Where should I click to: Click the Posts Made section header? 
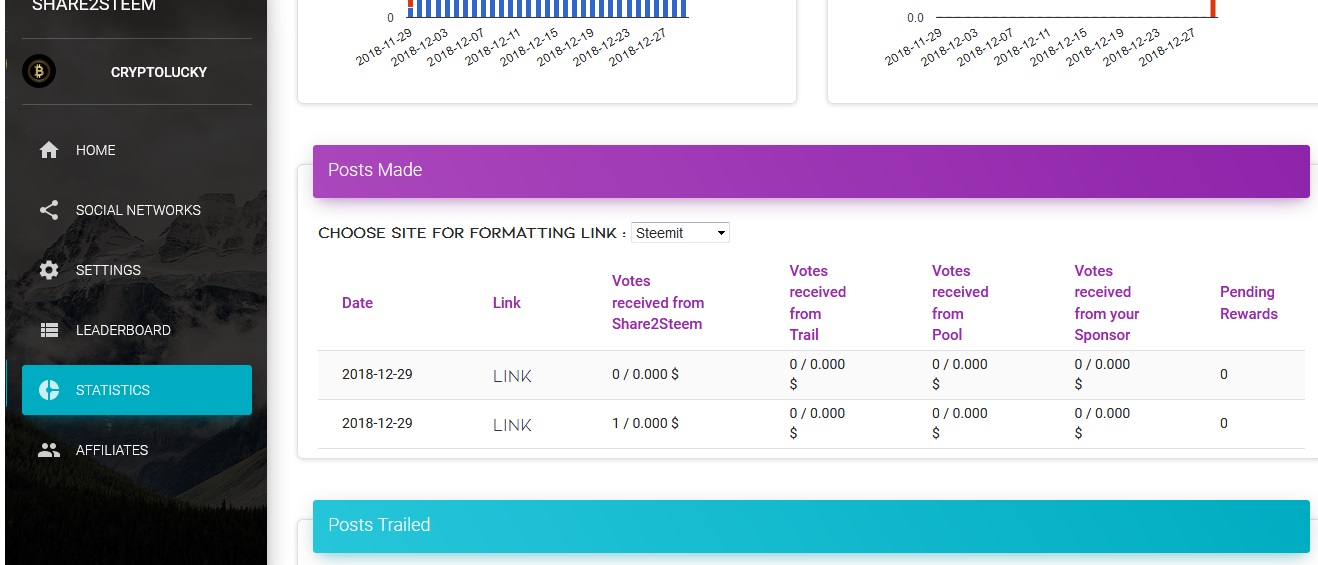pos(811,171)
